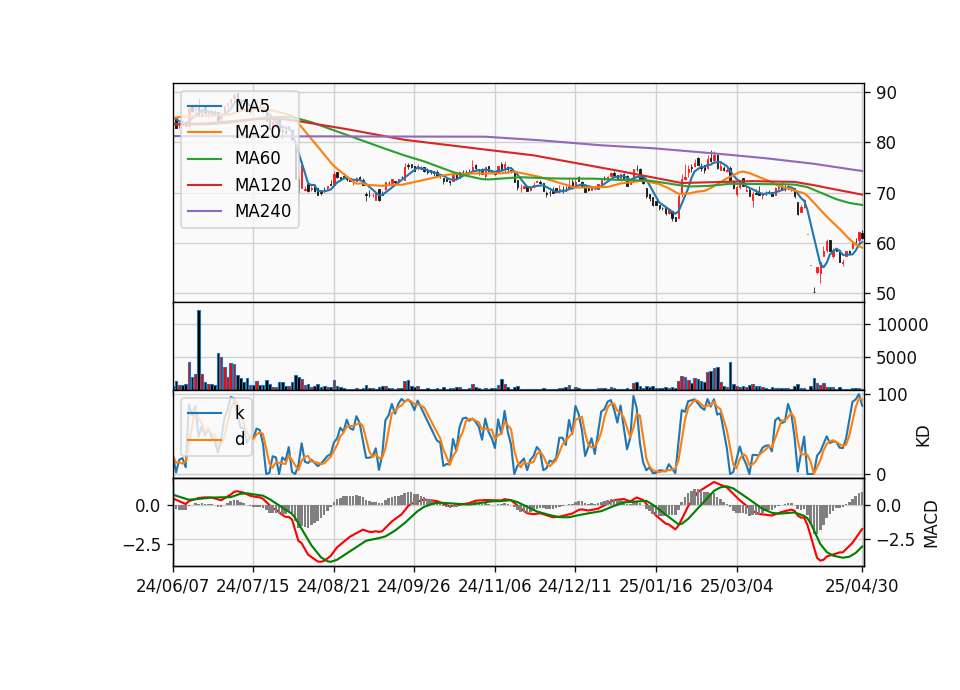Image resolution: width=960 pixels, height=690 pixels.
Task: Click the 70 price axis tick label
Action: coord(886,194)
